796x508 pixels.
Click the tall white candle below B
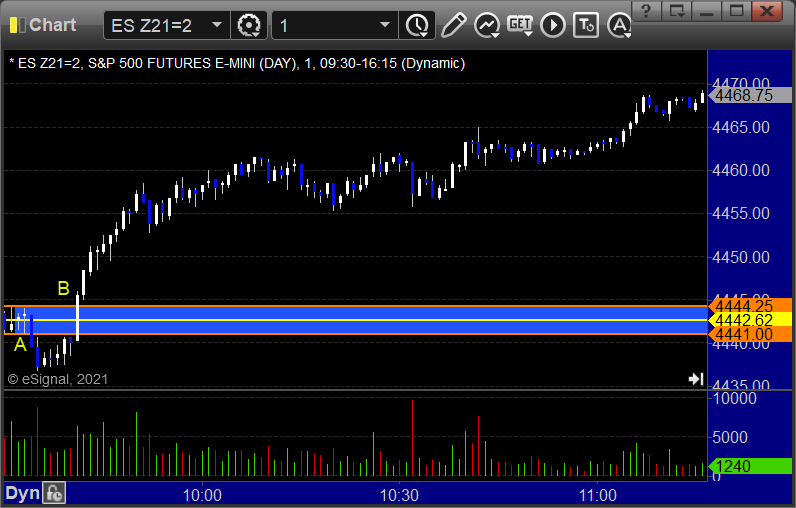[x=77, y=317]
